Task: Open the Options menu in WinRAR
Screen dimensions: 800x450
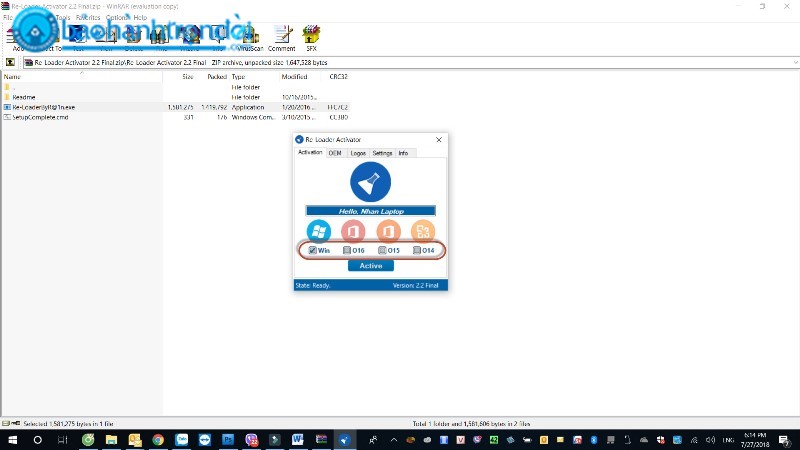Action: tap(117, 17)
